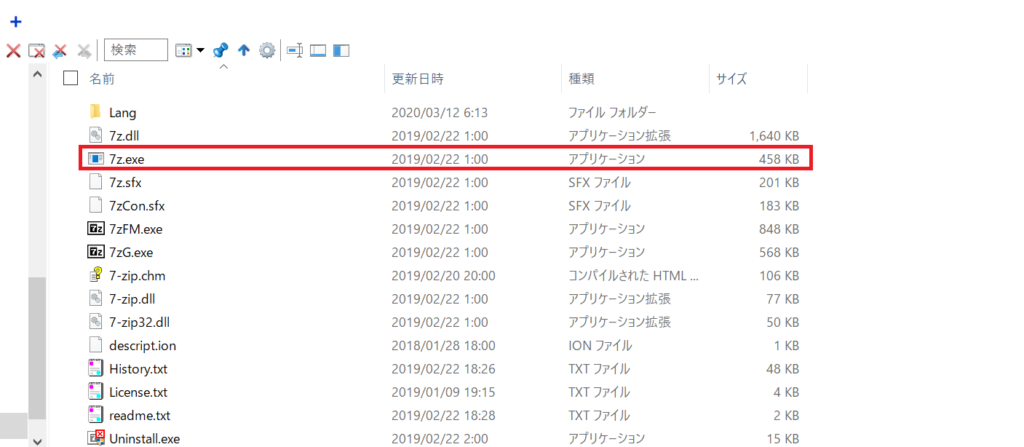This screenshot has height=447, width=1024.
Task: Click the sort chevron above the 名前 column
Action: [x=223, y=67]
